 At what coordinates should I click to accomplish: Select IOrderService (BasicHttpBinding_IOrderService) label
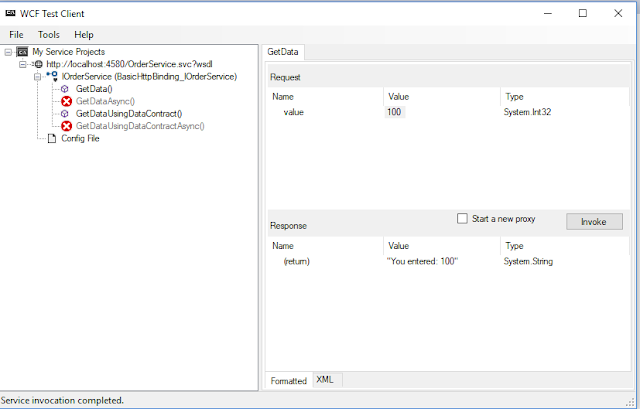149,77
